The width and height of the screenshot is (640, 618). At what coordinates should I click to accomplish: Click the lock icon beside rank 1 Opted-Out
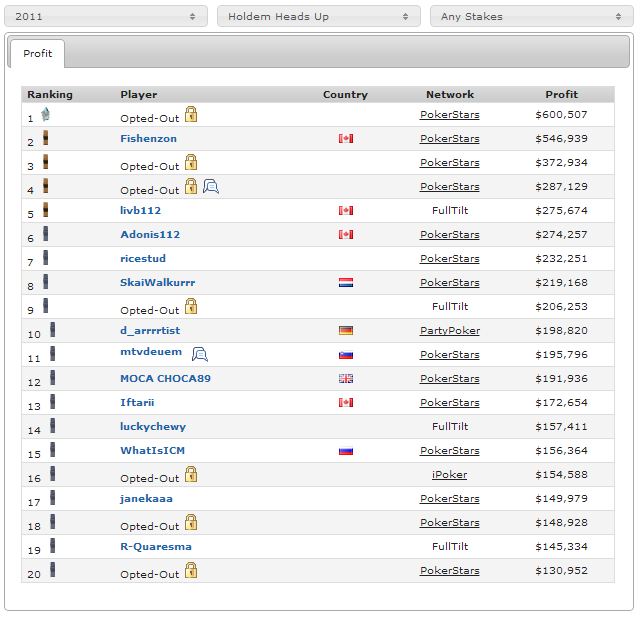(x=191, y=114)
